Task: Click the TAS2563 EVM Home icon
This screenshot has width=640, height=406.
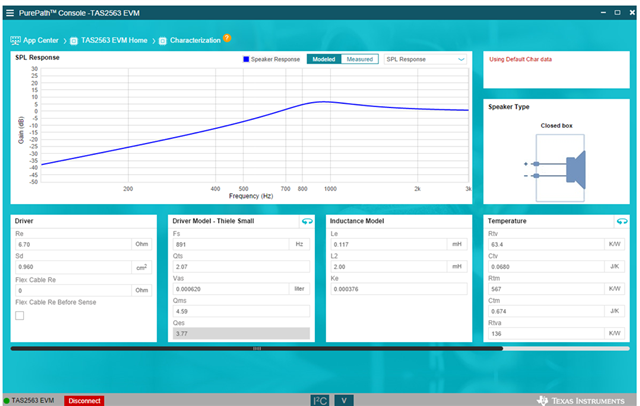Action: (74, 41)
